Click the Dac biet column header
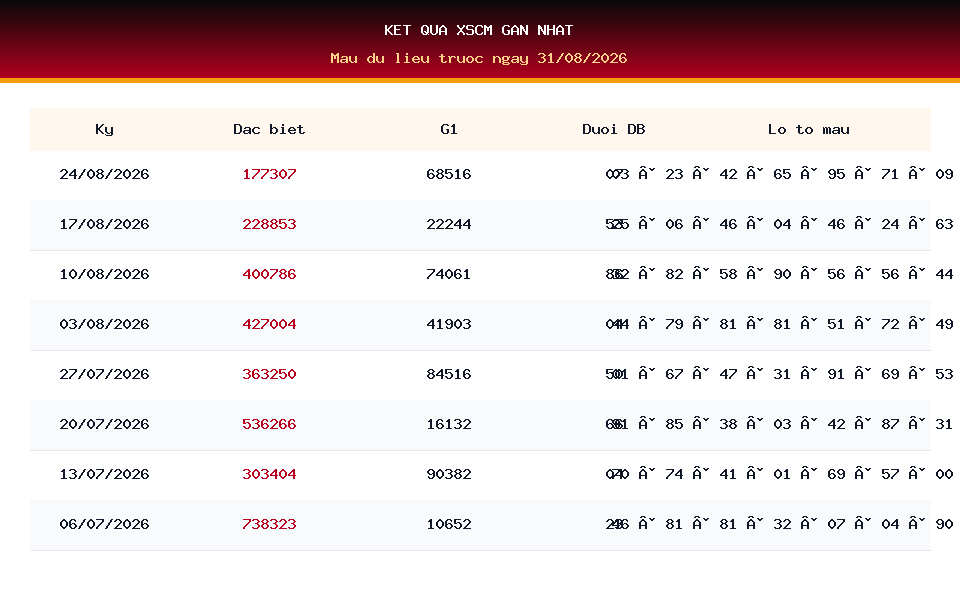Screen dimensions: 960x590 click(x=269, y=129)
